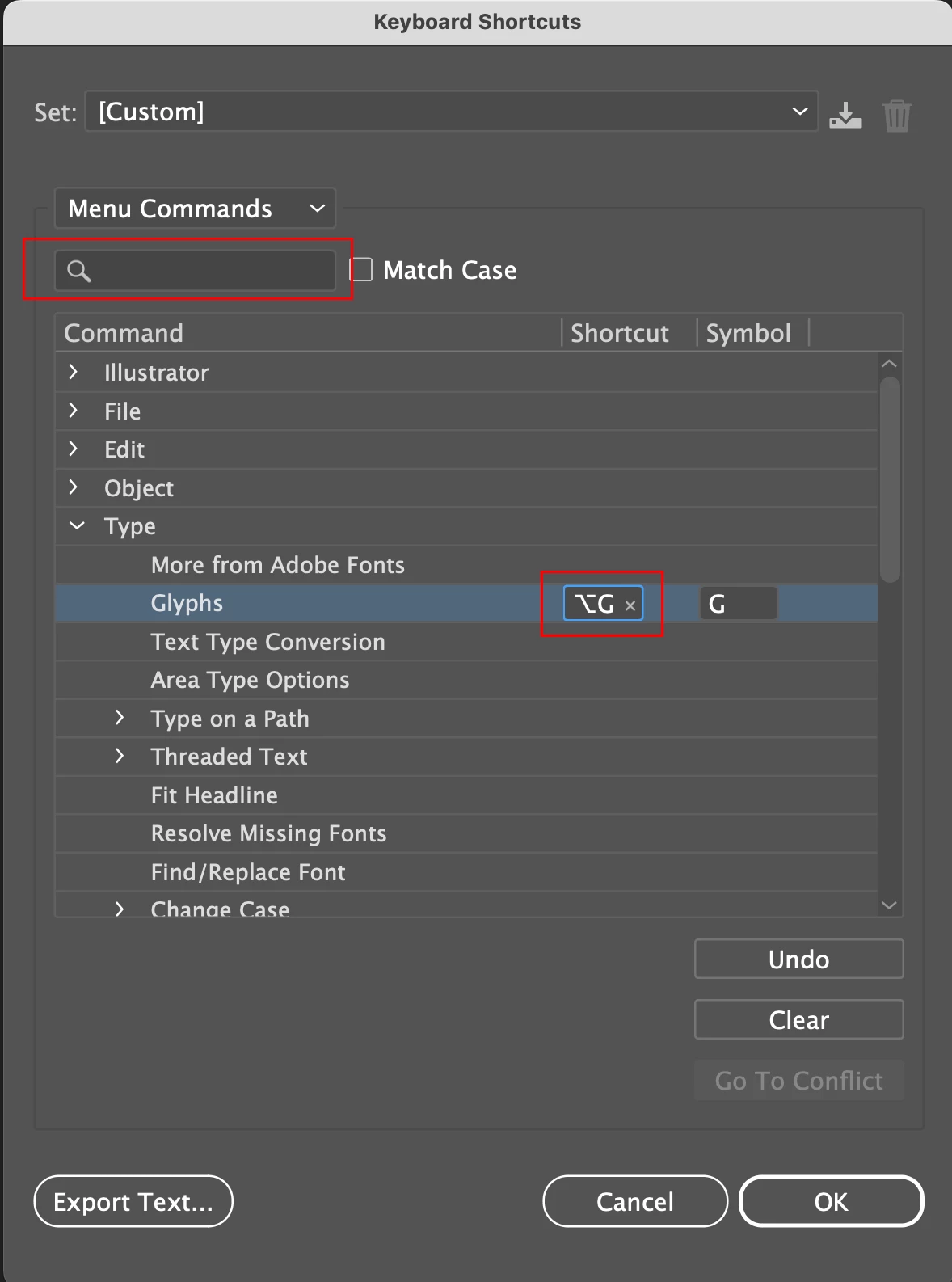This screenshot has height=1282, width=952.
Task: Expand the Illustrator command group
Action: (74, 372)
